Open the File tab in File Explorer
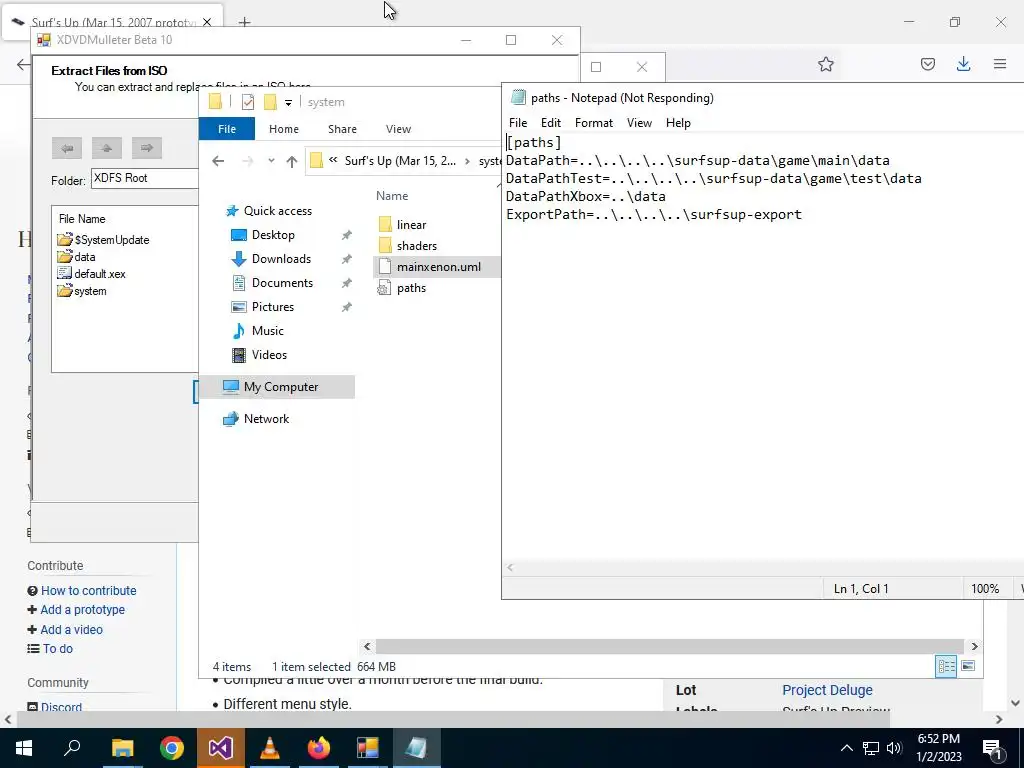Screen dimensions: 1024x768 pyautogui.click(x=227, y=129)
